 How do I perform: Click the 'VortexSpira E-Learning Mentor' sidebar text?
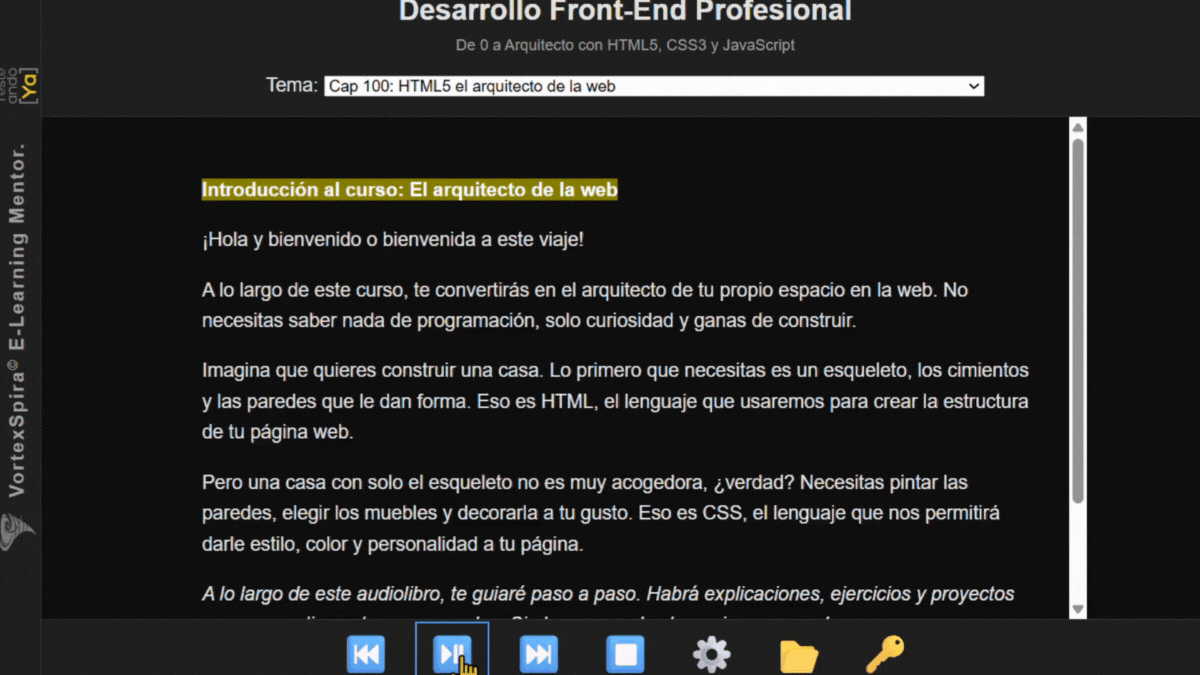click(x=18, y=320)
